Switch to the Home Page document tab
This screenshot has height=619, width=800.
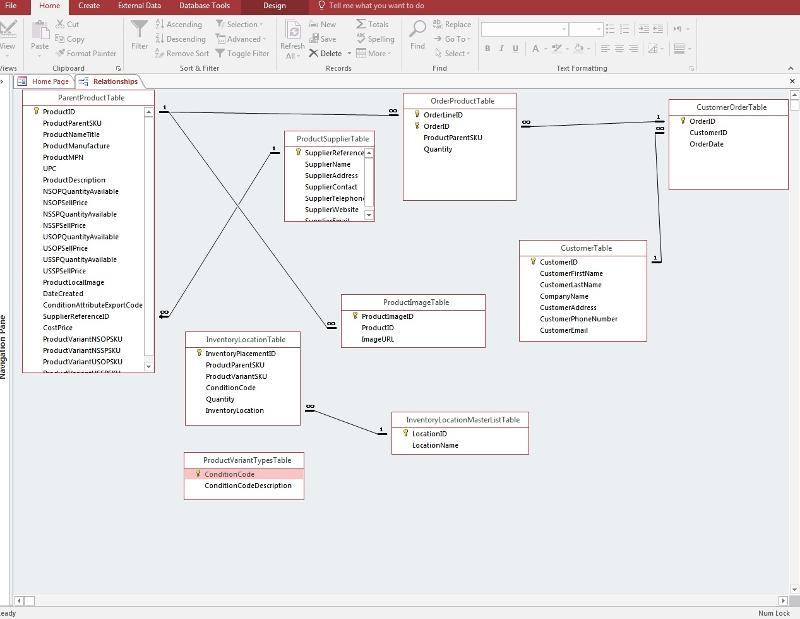click(x=46, y=81)
